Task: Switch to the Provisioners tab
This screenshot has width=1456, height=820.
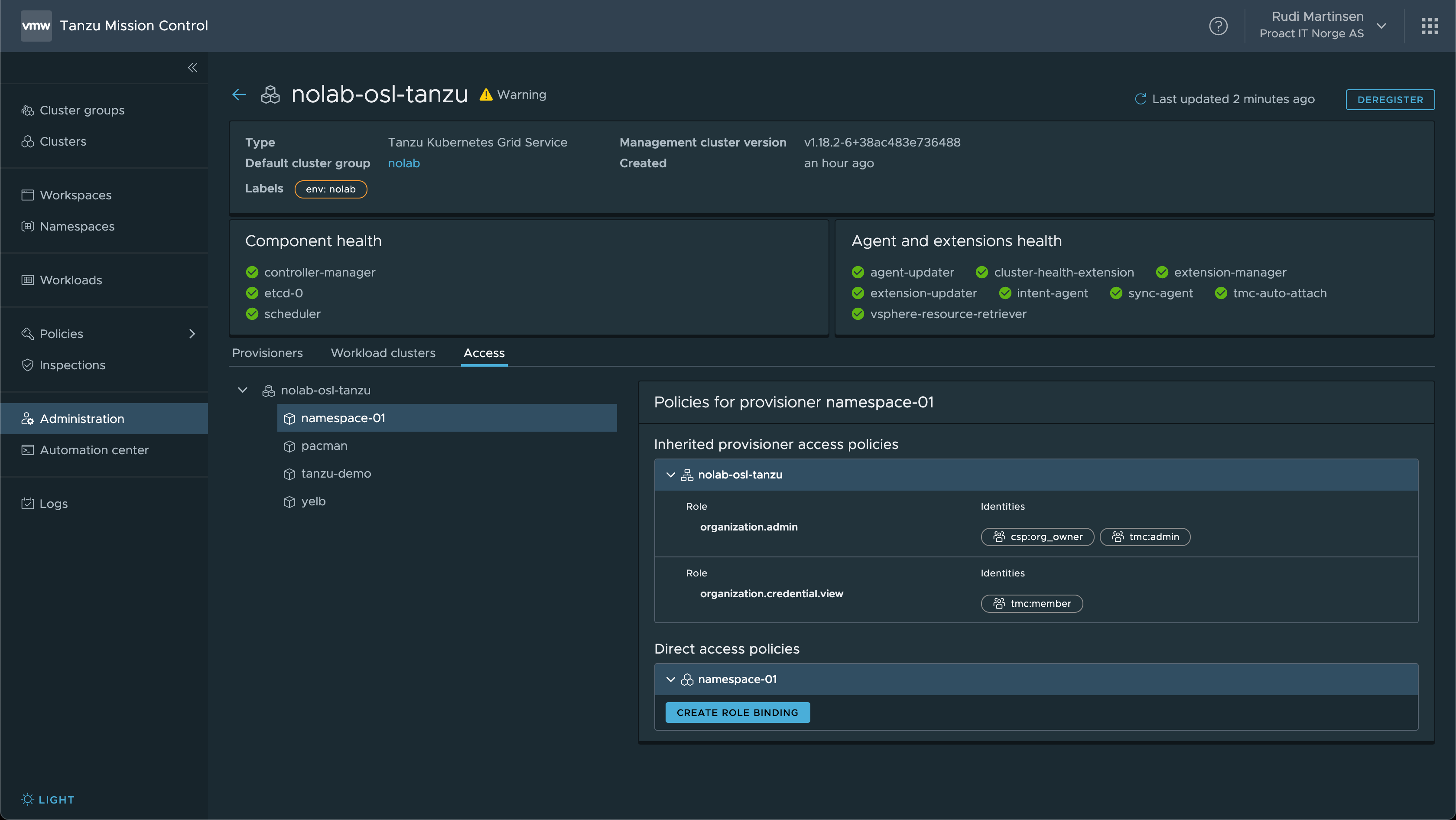Action: [x=267, y=352]
